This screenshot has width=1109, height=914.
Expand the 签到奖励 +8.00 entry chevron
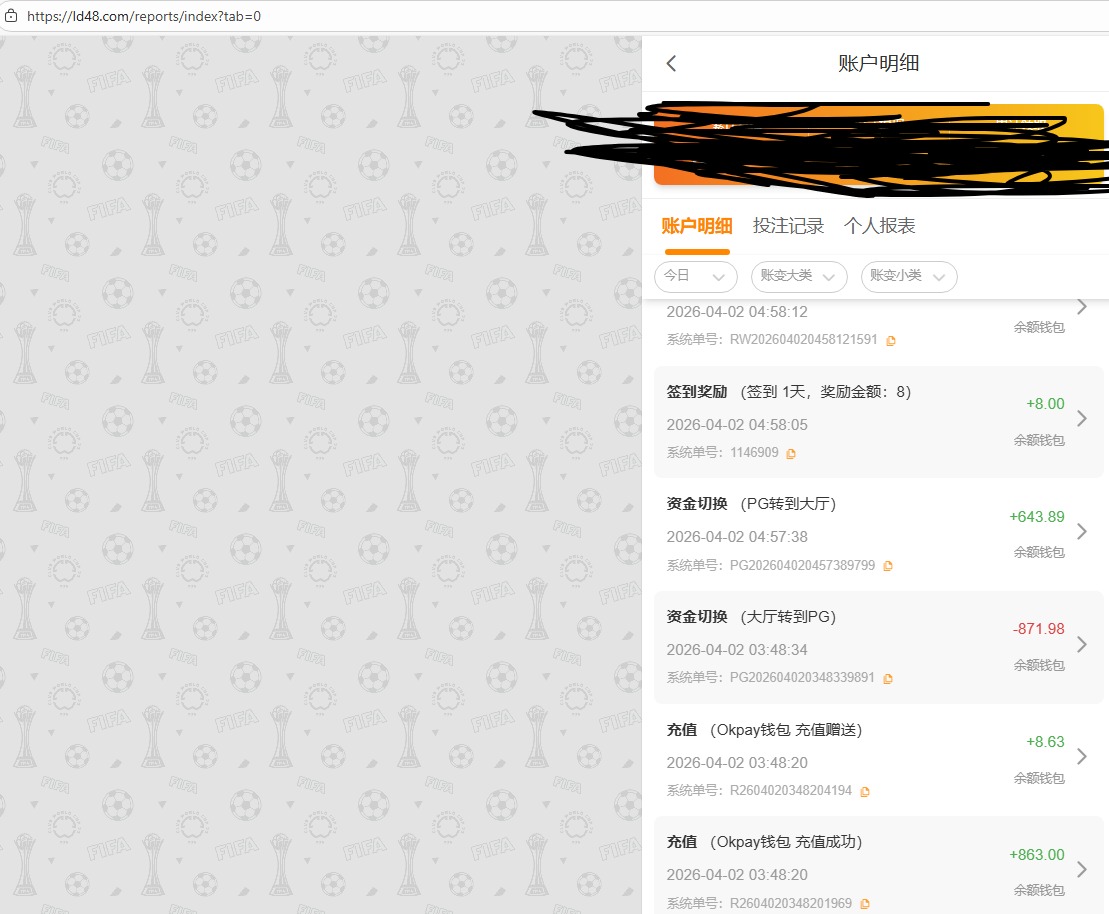coord(1081,419)
